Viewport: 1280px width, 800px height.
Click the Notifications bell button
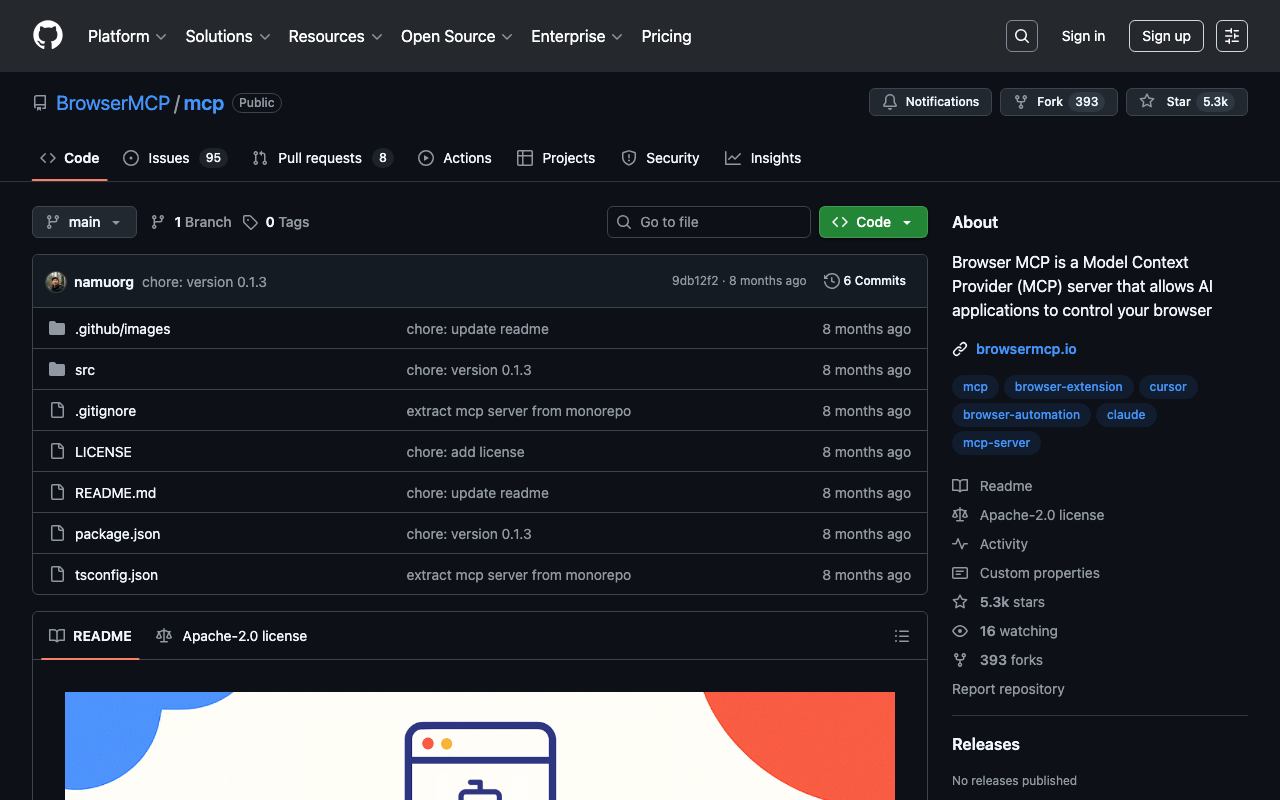(930, 102)
